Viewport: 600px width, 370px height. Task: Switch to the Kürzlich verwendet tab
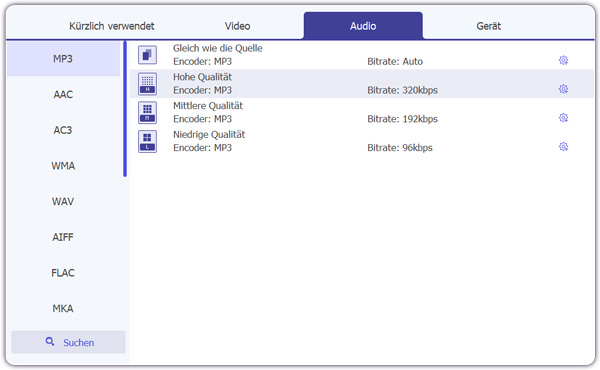pyautogui.click(x=111, y=26)
